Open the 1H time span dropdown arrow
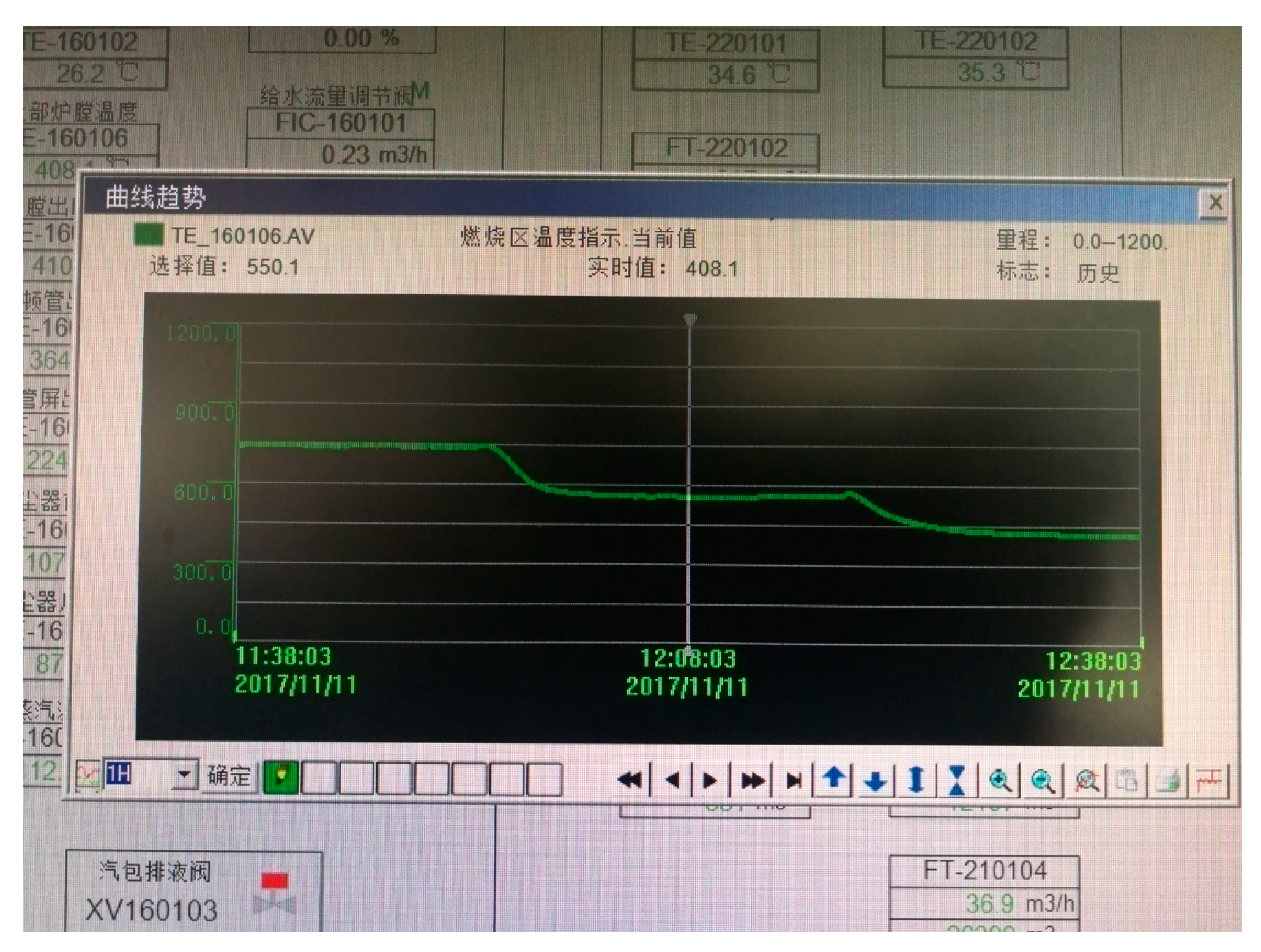Screen dimensions: 1261x952 (x=183, y=775)
